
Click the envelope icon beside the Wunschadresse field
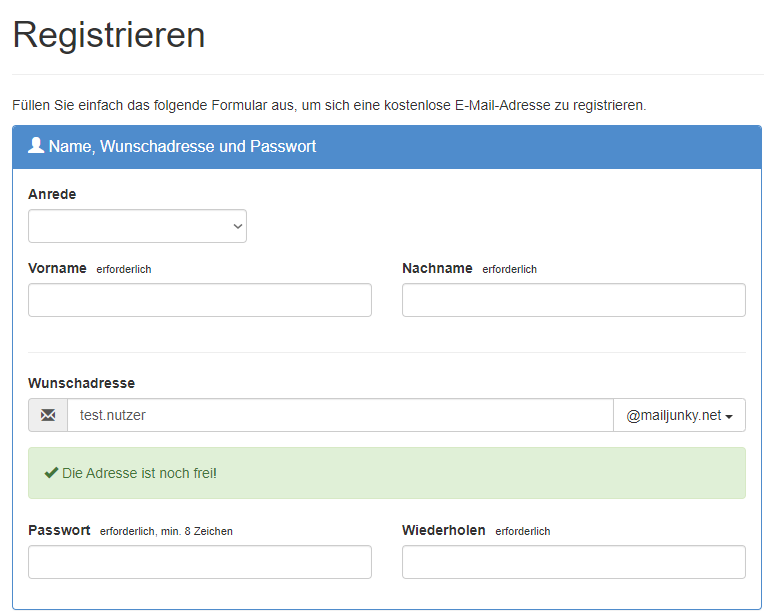point(48,415)
